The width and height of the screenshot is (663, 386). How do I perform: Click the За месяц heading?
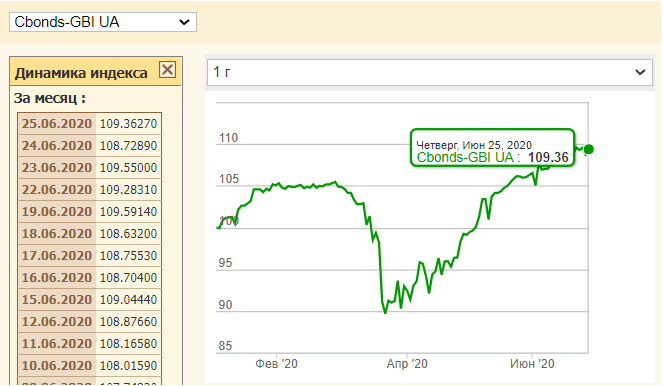pyautogui.click(x=49, y=98)
